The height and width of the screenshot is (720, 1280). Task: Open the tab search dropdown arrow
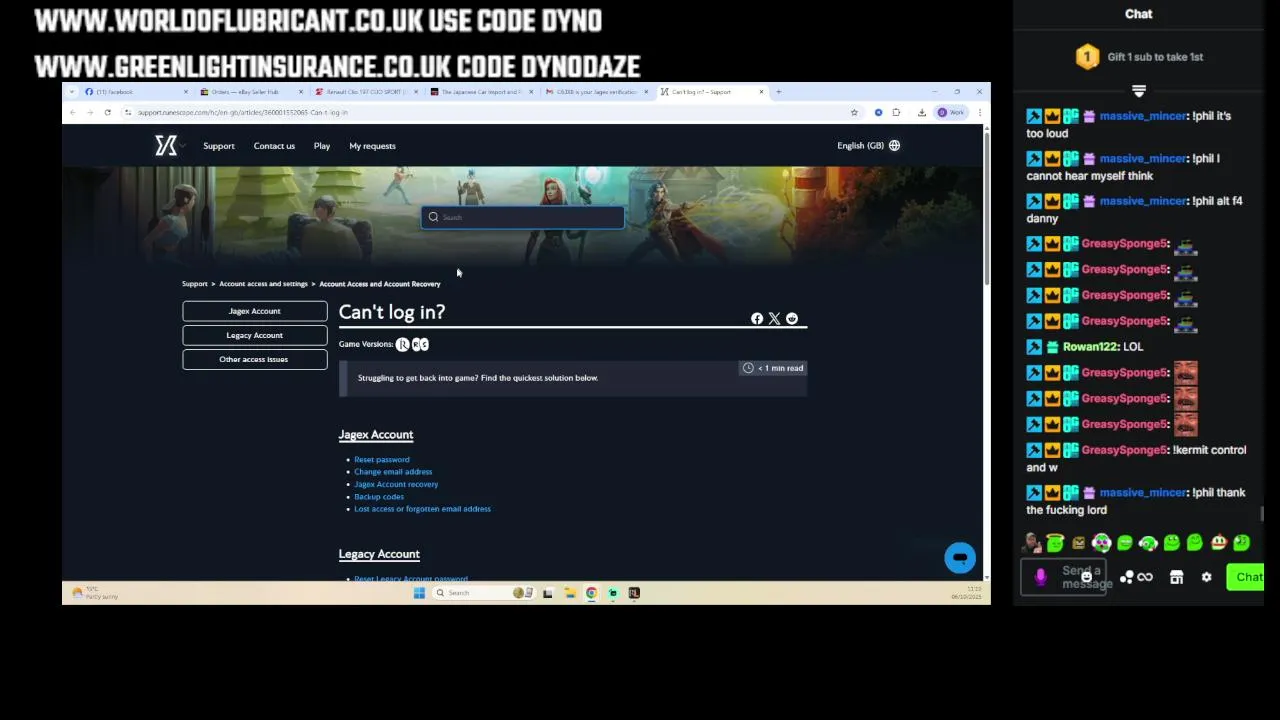click(71, 92)
